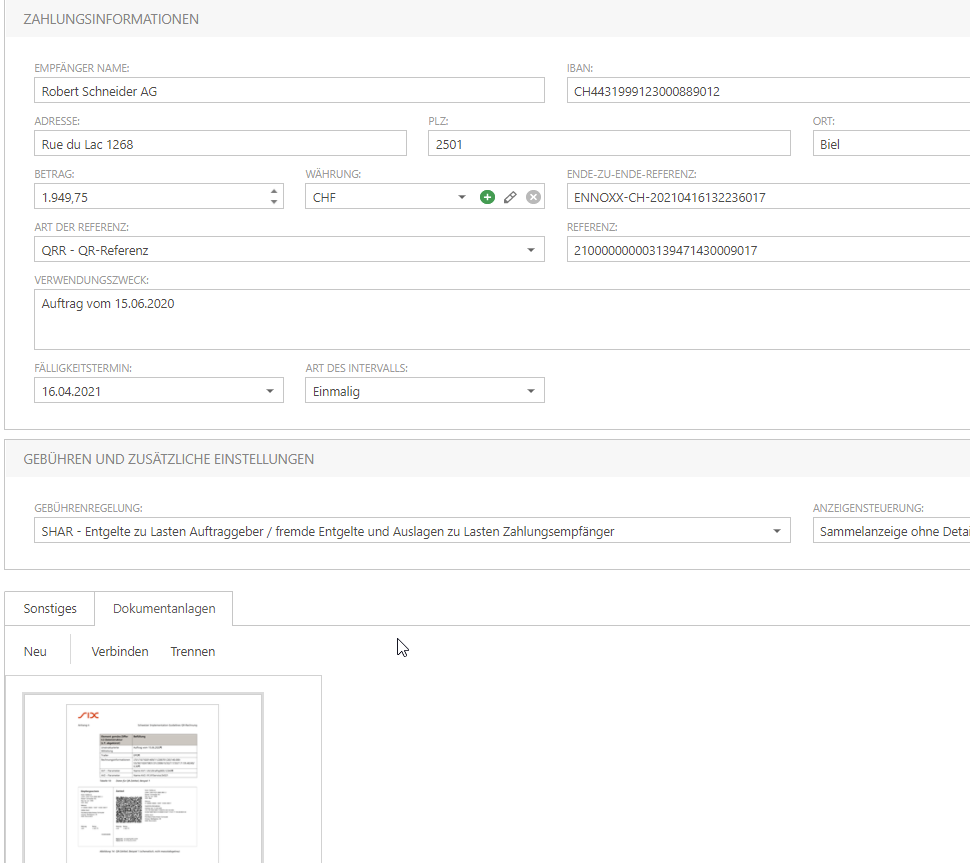Click the gray clear currency icon

[x=533, y=197]
